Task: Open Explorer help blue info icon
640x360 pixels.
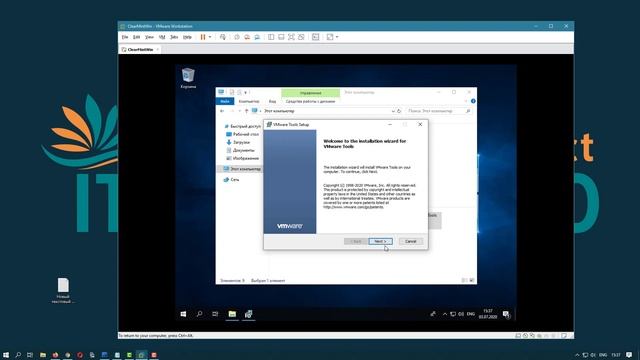Action: [473, 101]
